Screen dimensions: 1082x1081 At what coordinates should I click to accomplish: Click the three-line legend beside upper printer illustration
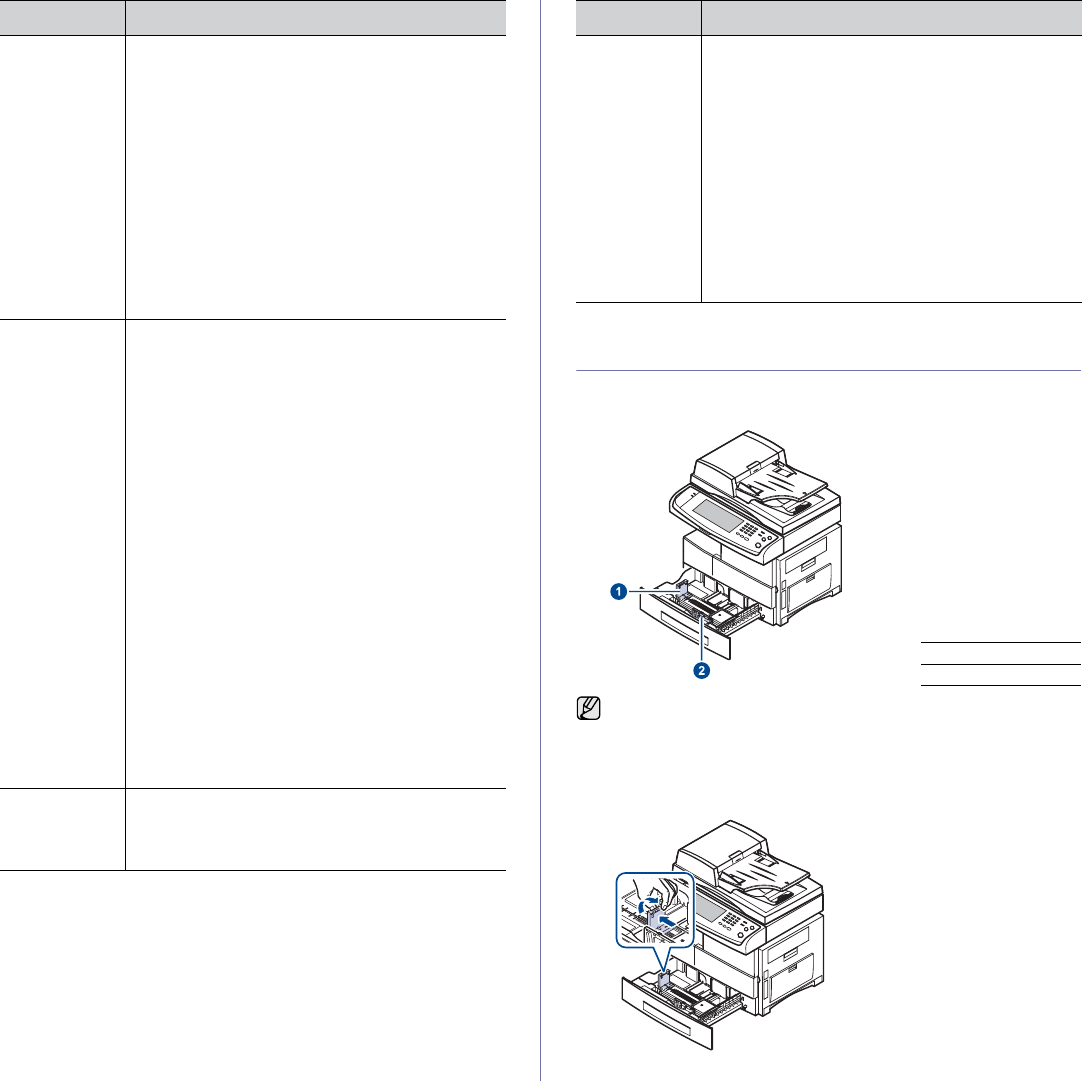(1001, 664)
